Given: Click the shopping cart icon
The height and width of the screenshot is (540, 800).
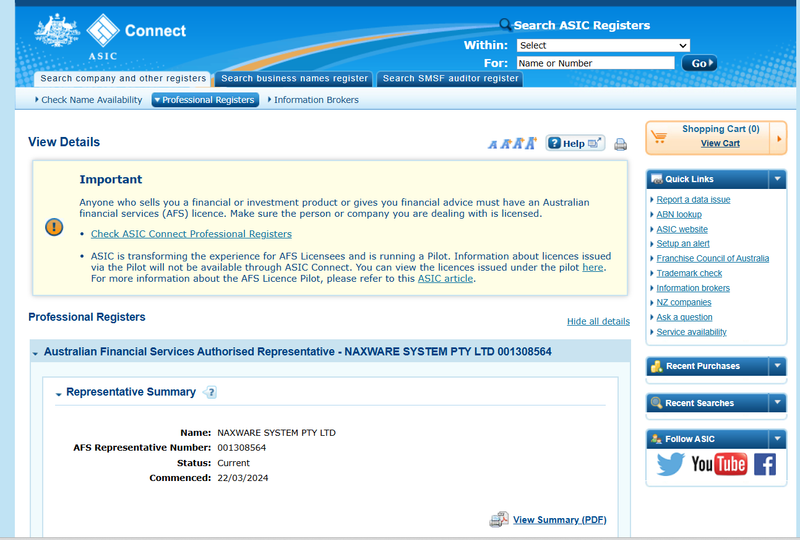Looking at the screenshot, I should [659, 137].
